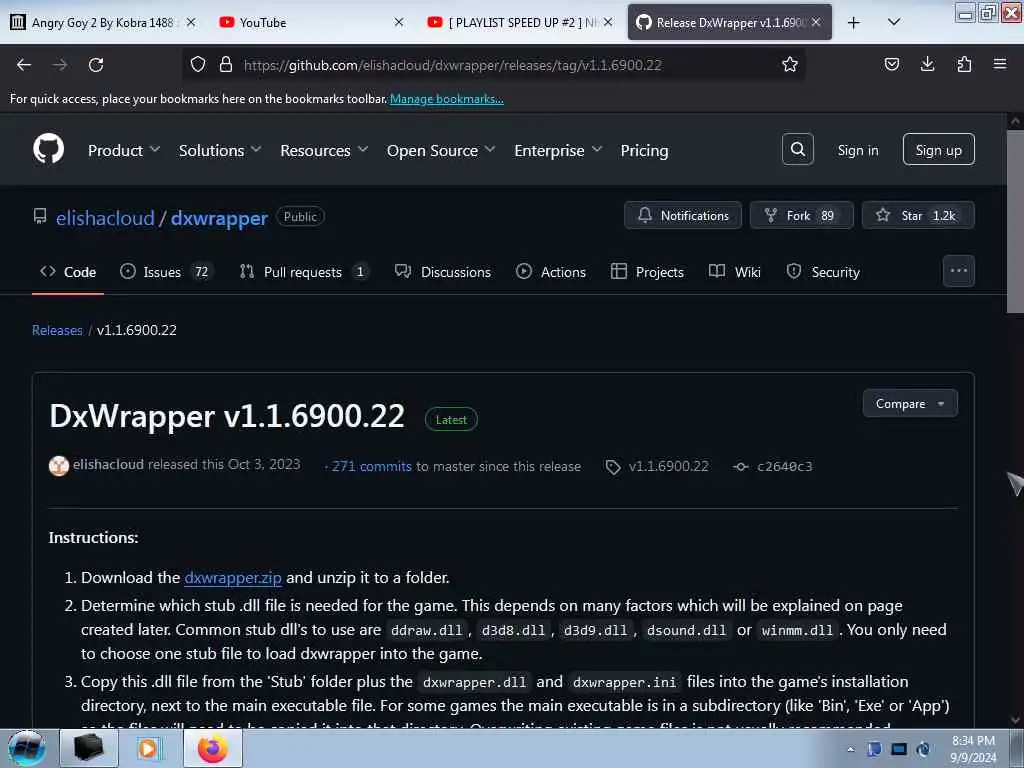Open the Actions tab
Viewport: 1024px width, 768px height.
pyautogui.click(x=551, y=272)
